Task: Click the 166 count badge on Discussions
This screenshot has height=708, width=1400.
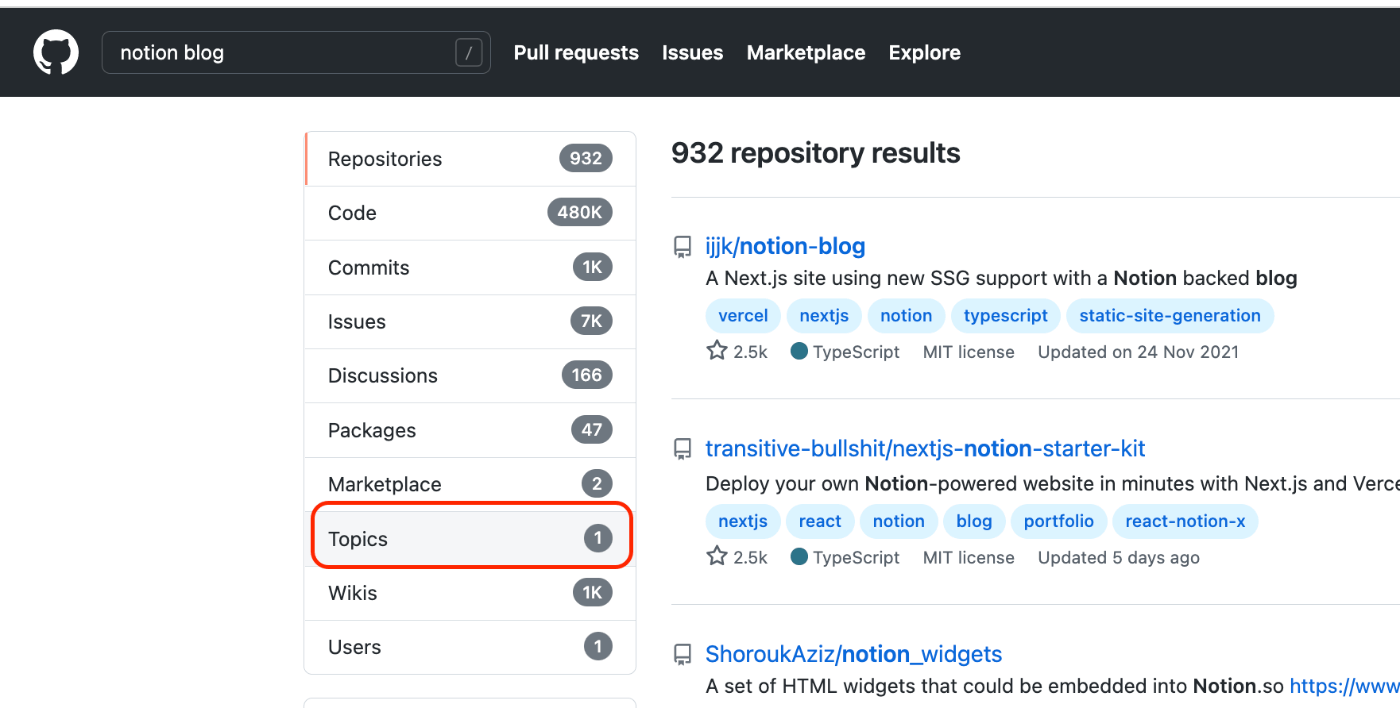Action: pos(587,375)
